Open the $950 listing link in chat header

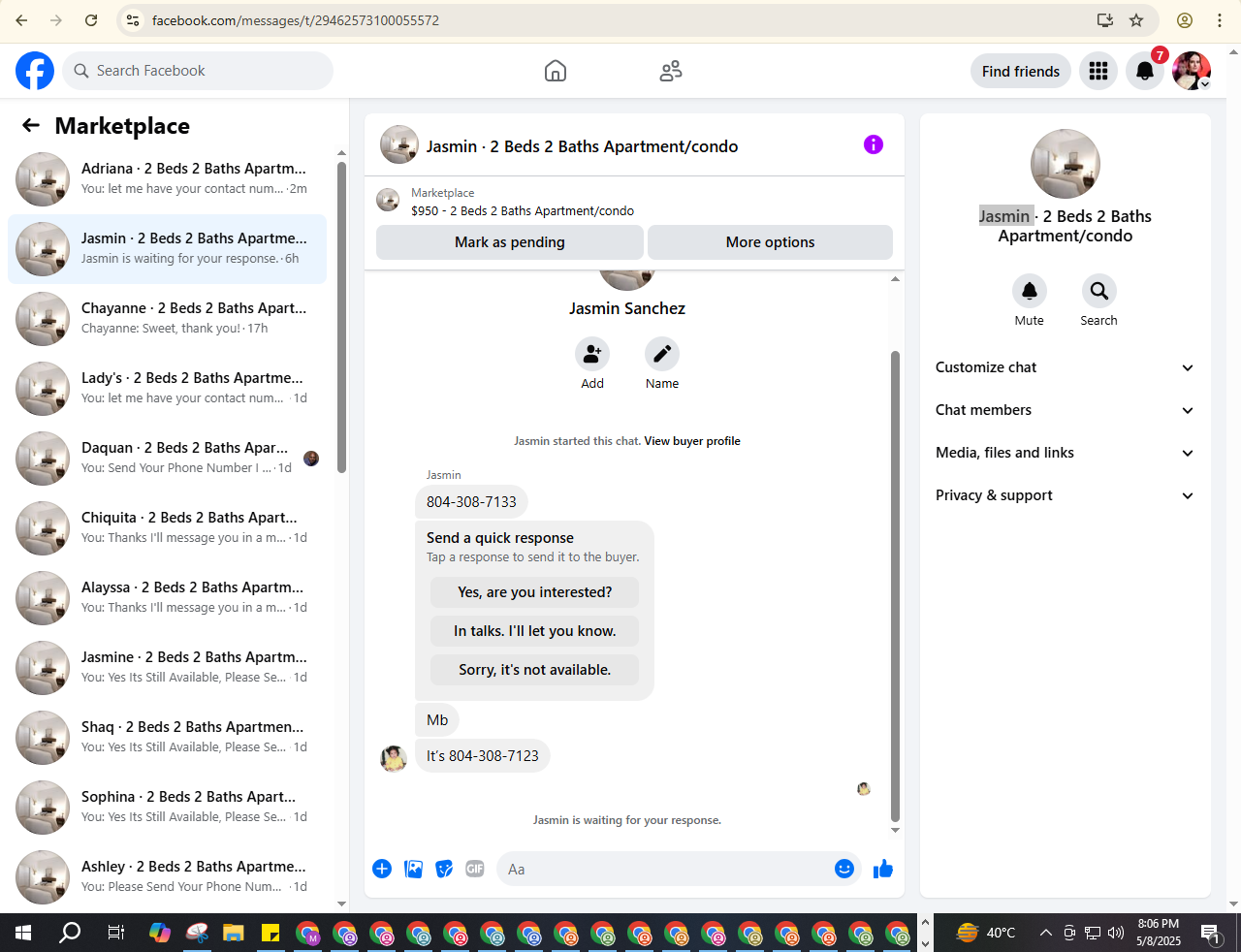click(x=523, y=210)
